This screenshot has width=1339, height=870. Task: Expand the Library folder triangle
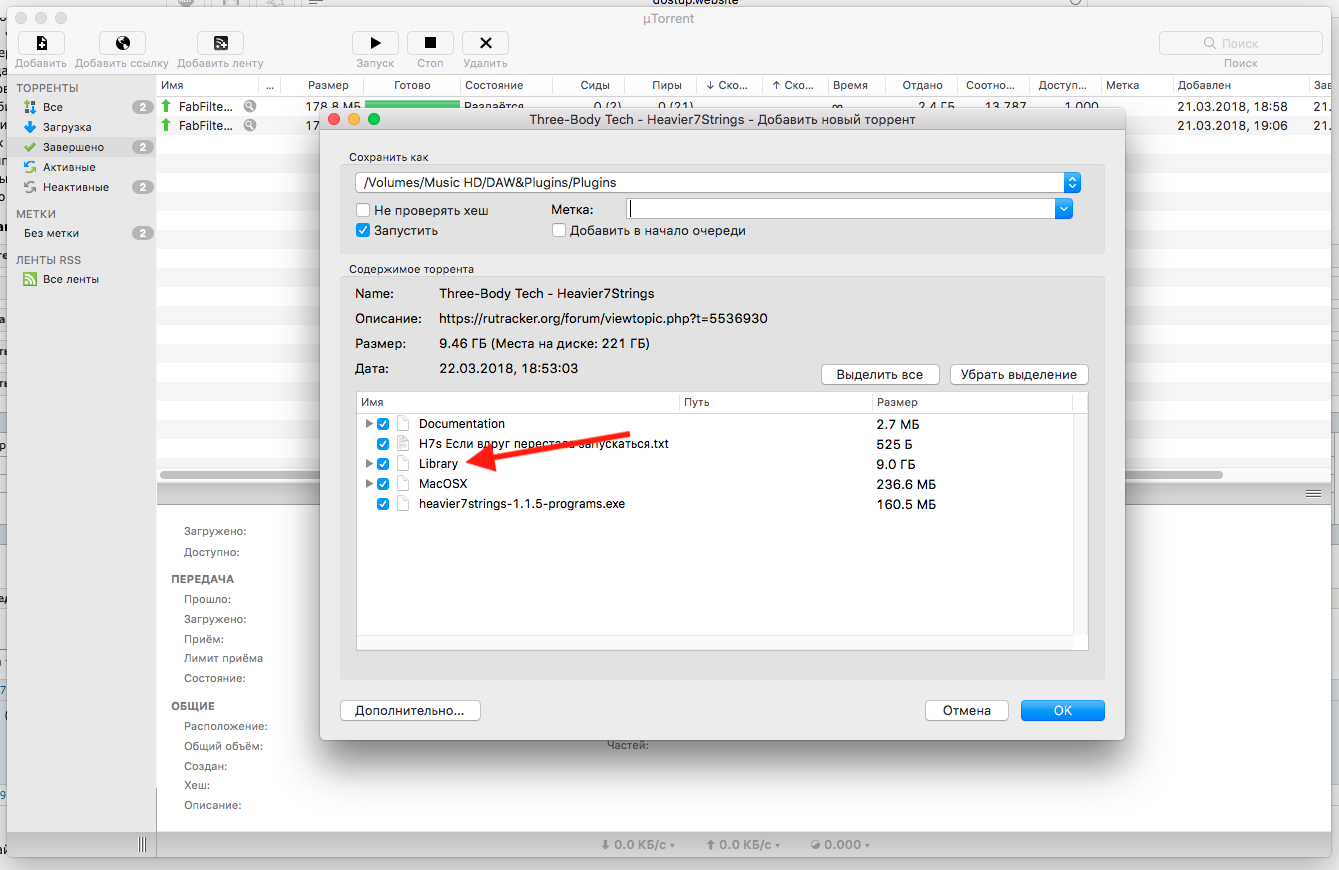point(369,464)
